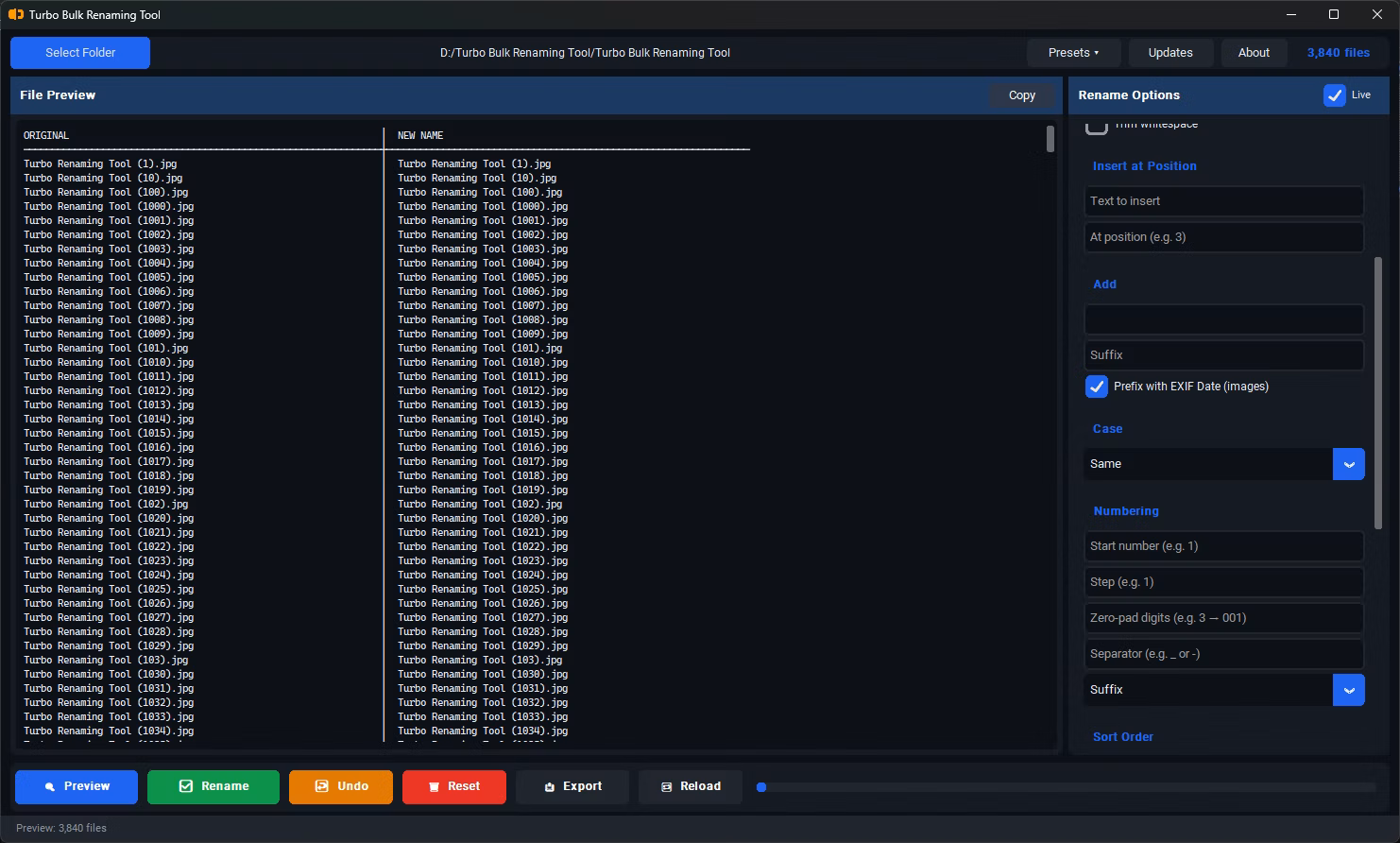Click the NEW NAME column header
Image resolution: width=1400 pixels, height=843 pixels.
click(x=420, y=136)
